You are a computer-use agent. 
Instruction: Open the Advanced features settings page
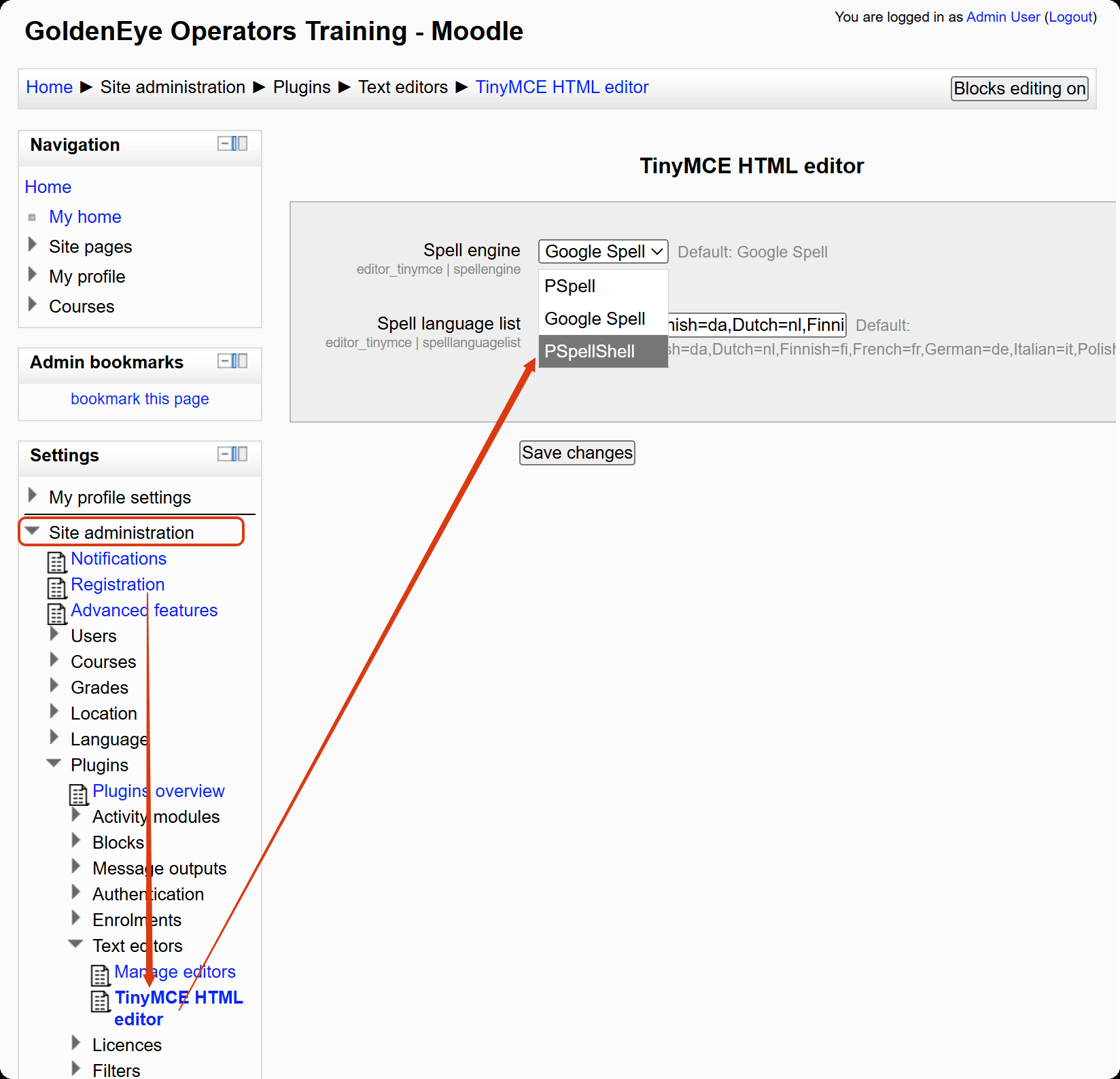point(144,610)
